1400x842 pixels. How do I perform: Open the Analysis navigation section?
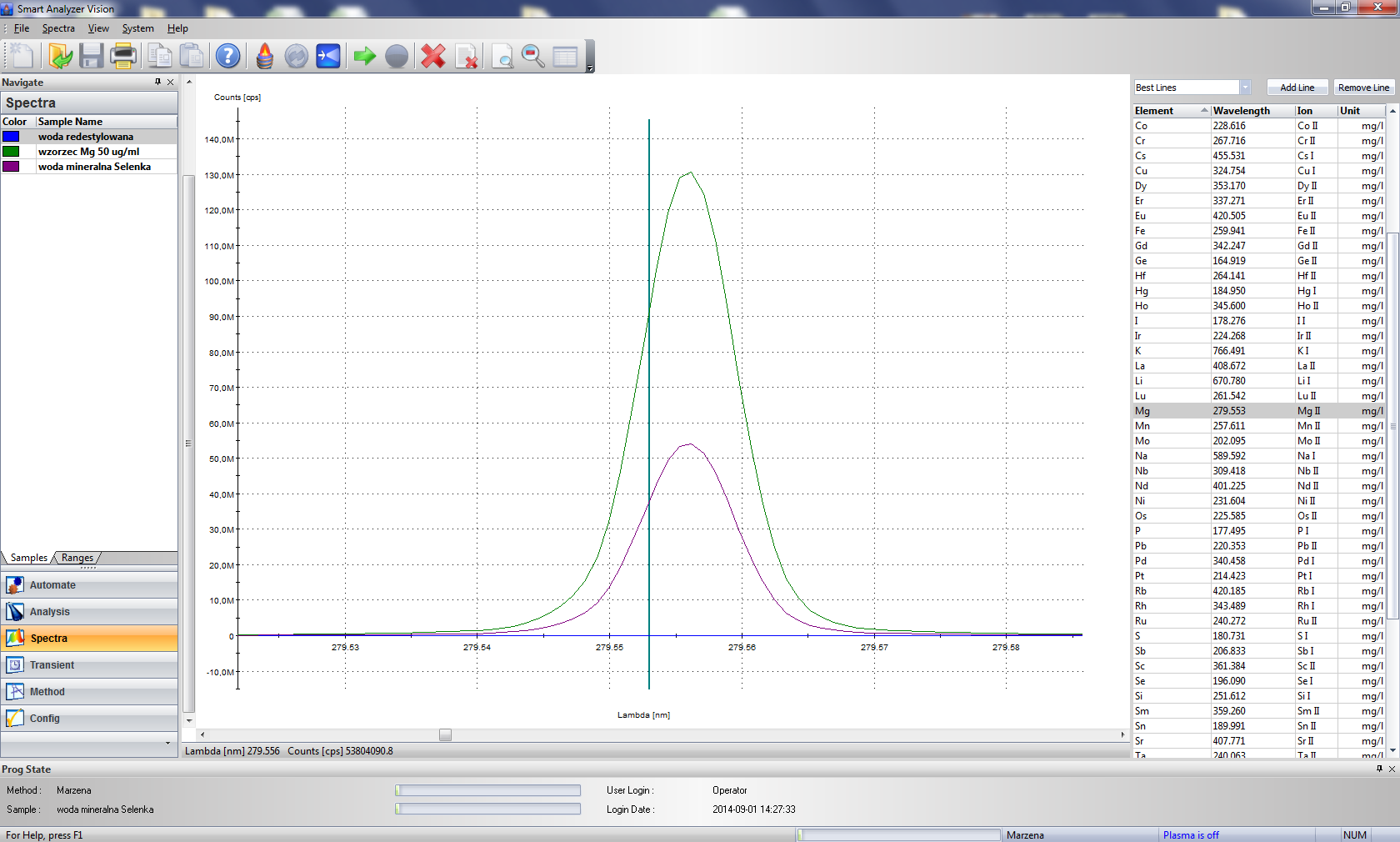(x=89, y=612)
